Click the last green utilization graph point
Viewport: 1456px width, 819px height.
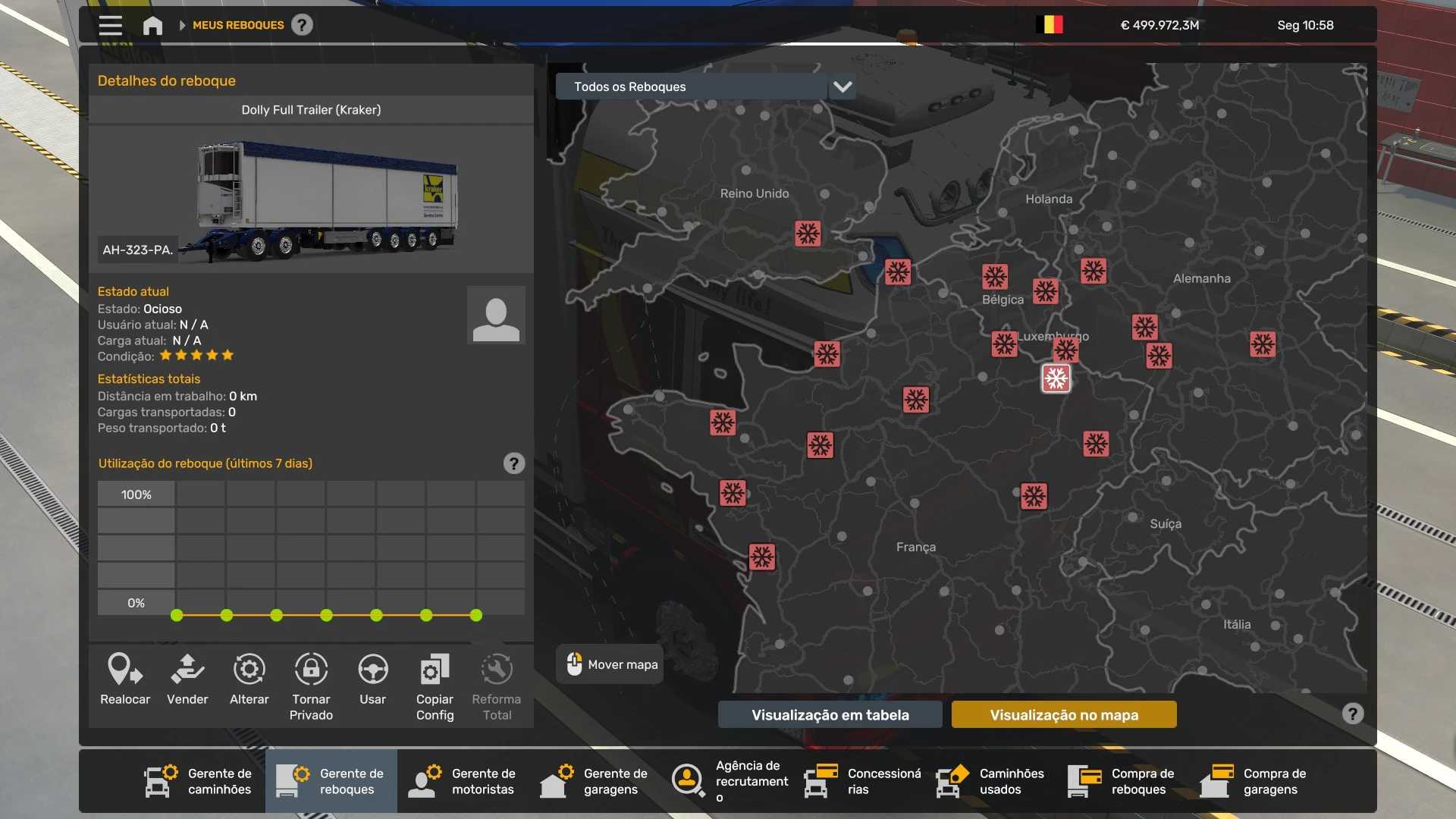(476, 615)
